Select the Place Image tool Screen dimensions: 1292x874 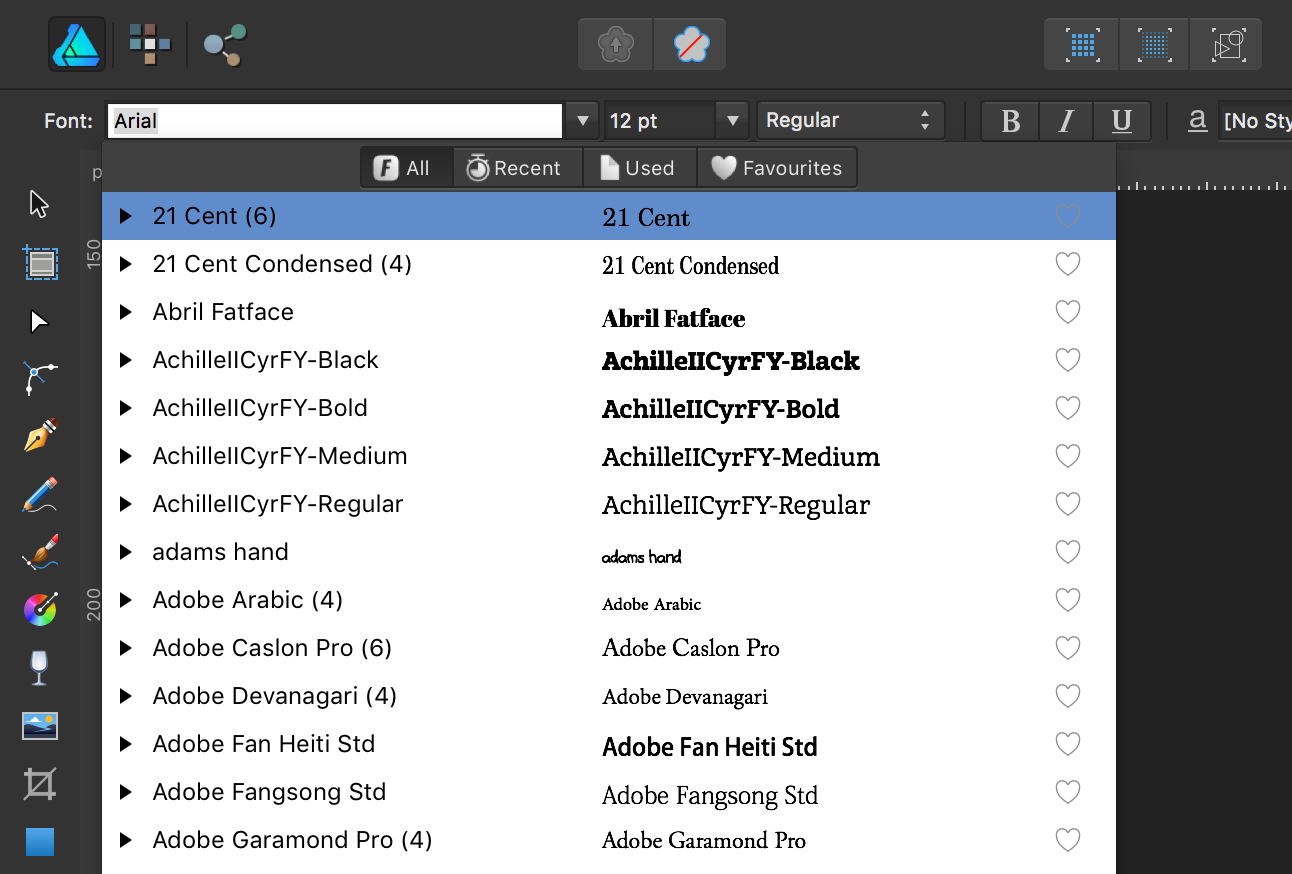click(40, 726)
